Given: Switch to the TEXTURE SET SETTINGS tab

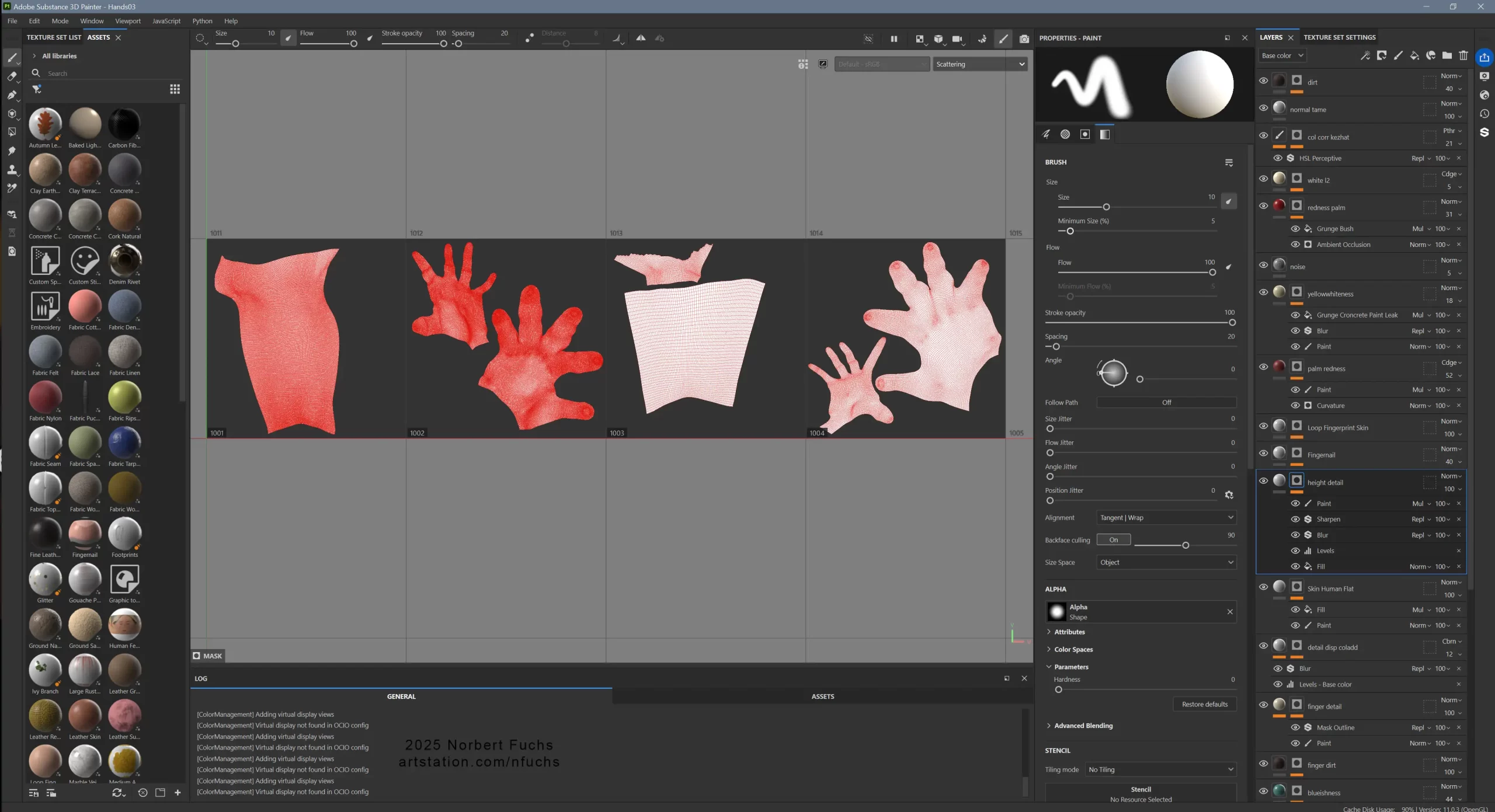Looking at the screenshot, I should tap(1340, 37).
